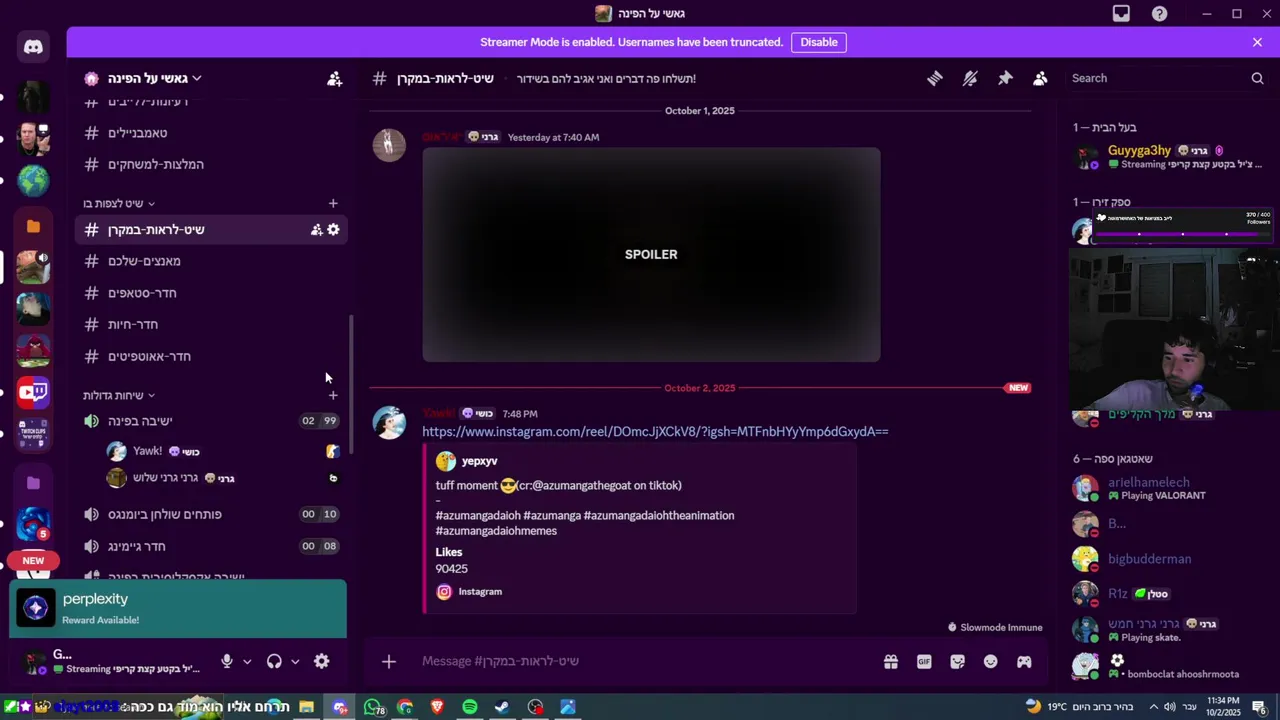Open the חדר-חיות channel

click(x=210, y=324)
